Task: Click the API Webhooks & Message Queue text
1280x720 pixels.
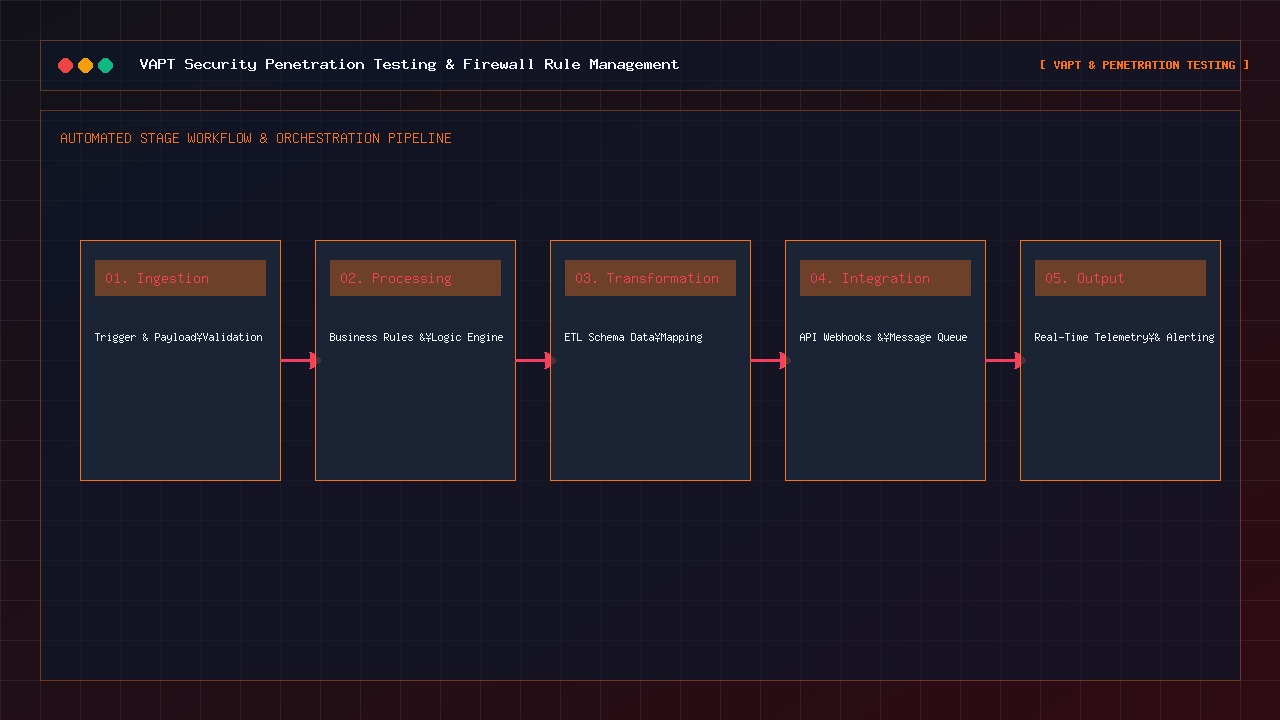Action: 883,337
